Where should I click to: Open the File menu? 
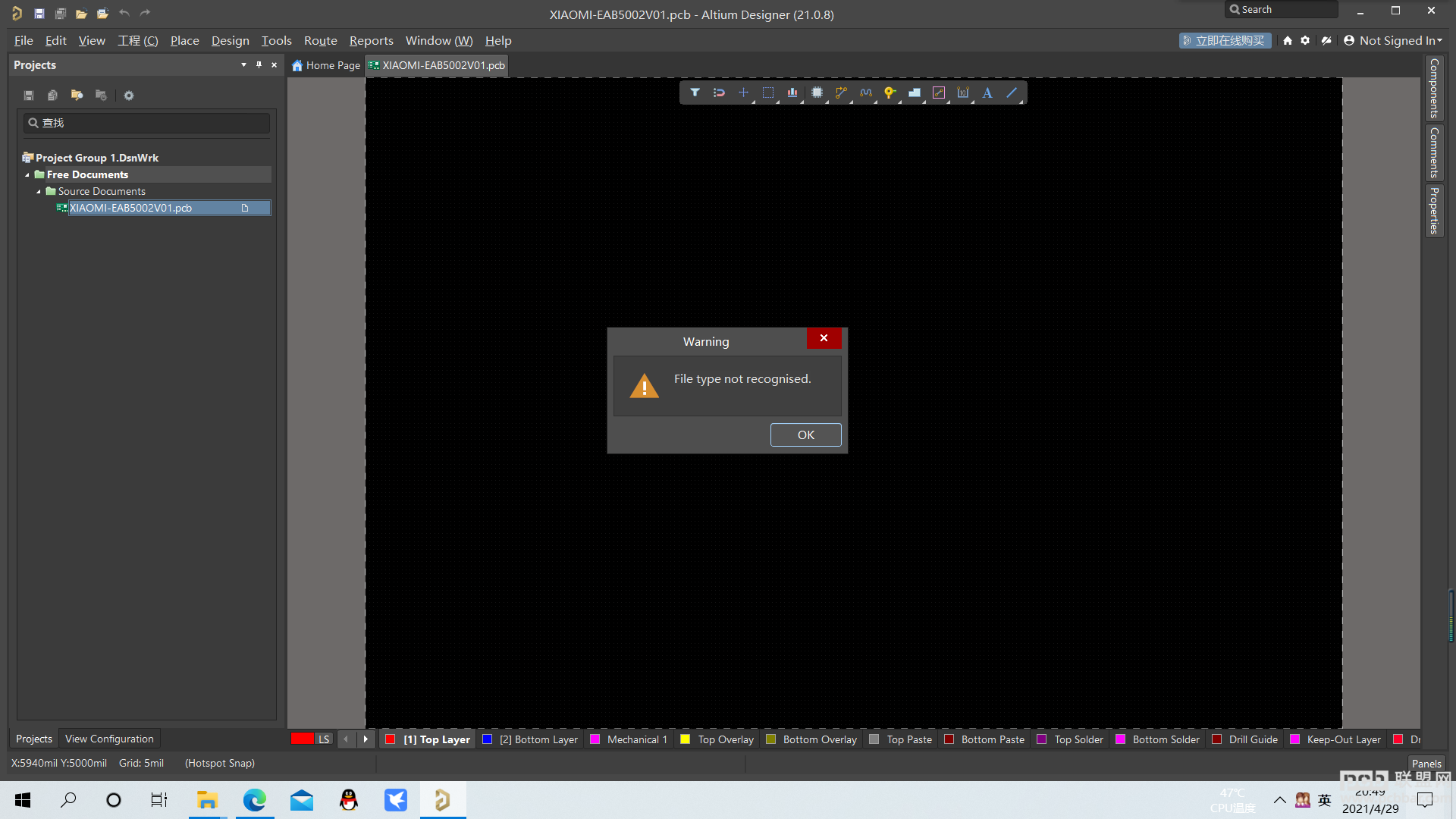(24, 41)
